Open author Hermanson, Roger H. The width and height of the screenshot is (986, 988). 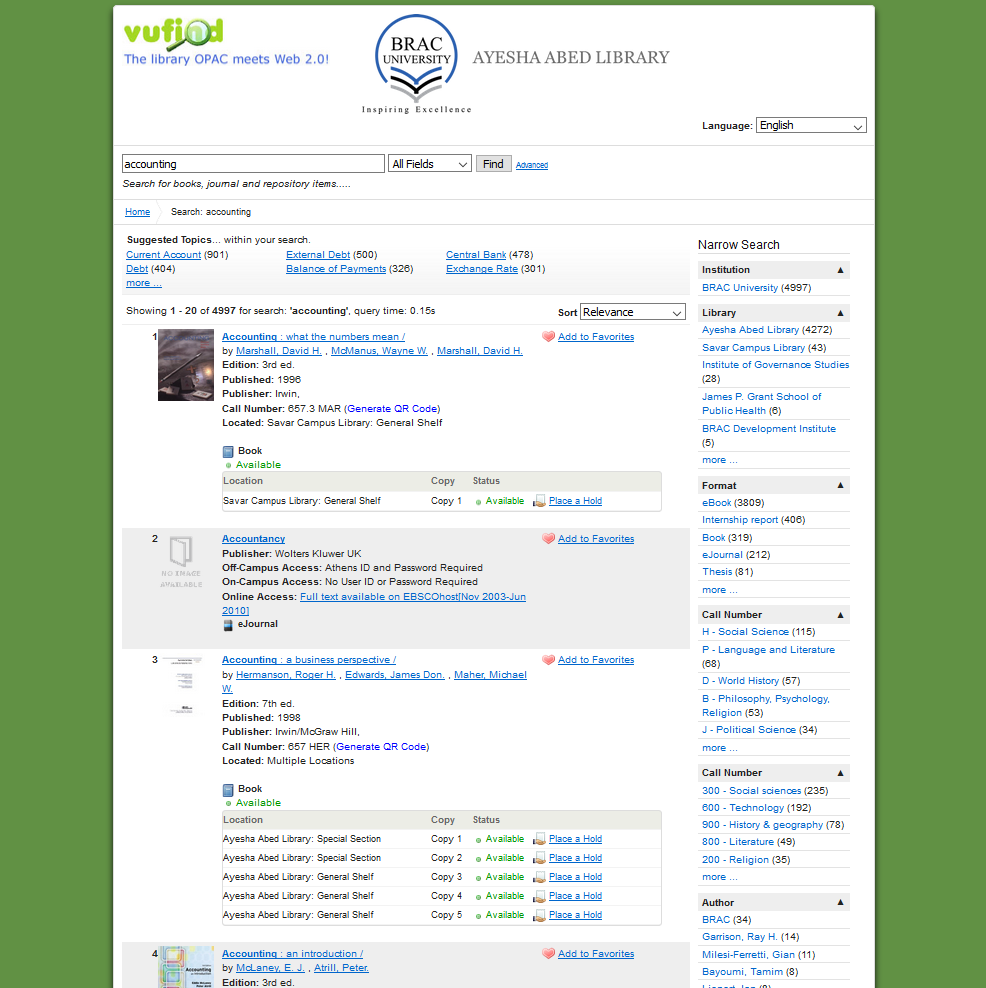tap(285, 674)
